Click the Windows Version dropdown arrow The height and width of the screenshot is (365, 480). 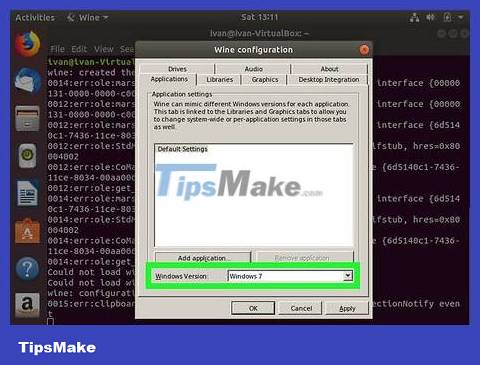click(x=348, y=276)
